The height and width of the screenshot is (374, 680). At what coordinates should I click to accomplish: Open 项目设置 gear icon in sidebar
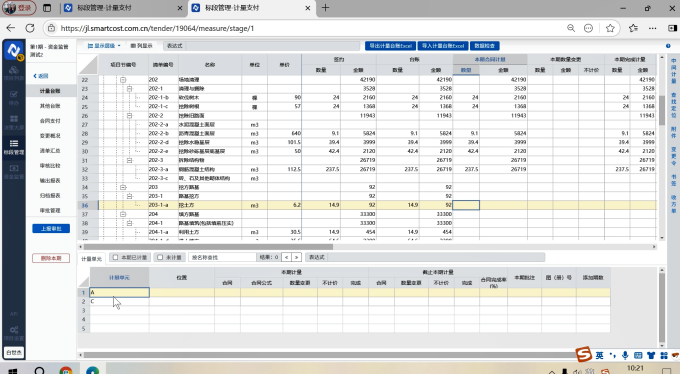14,333
